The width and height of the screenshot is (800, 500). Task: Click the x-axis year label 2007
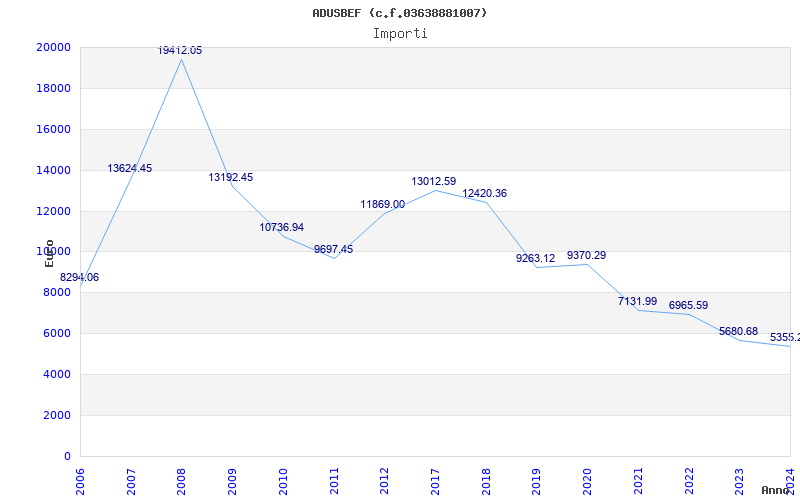click(x=131, y=481)
